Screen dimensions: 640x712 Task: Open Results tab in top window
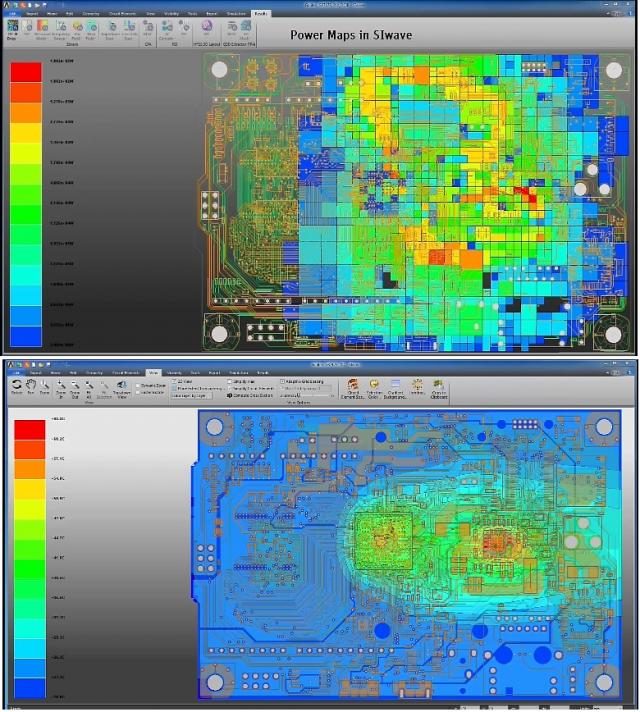(260, 14)
